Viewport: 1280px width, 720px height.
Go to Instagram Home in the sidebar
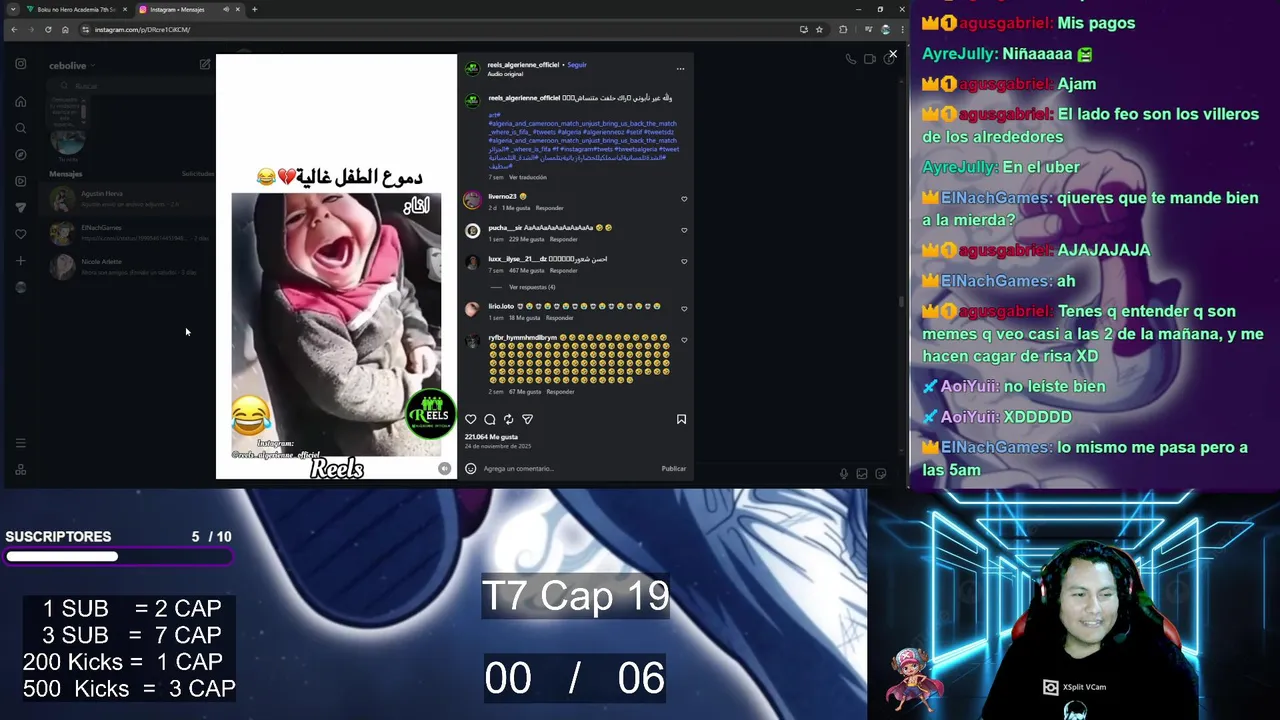tap(20, 101)
